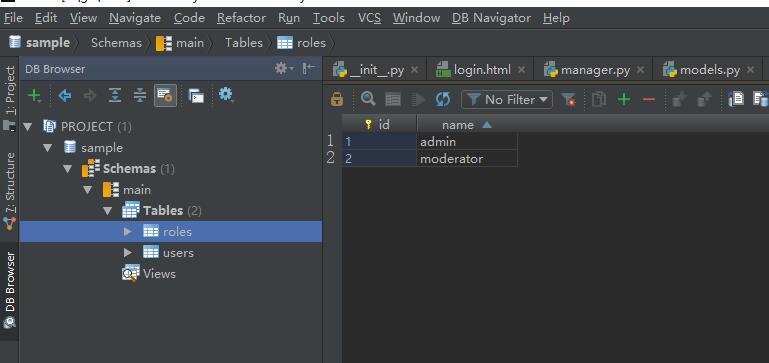
Task: Close the login.html tab
Action: click(x=521, y=70)
